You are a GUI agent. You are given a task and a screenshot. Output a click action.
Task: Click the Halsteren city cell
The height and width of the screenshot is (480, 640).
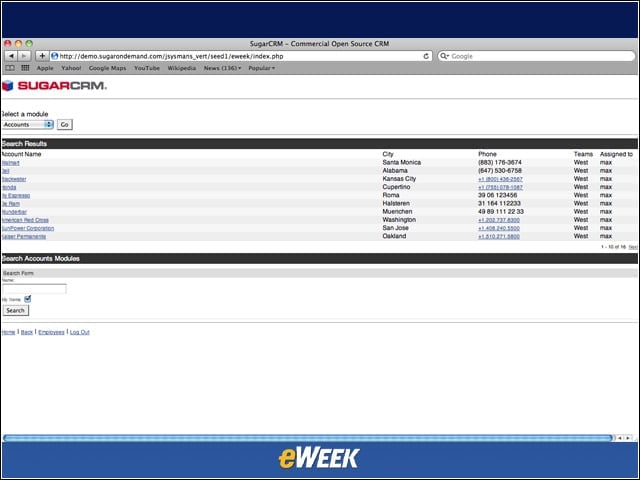click(x=396, y=203)
